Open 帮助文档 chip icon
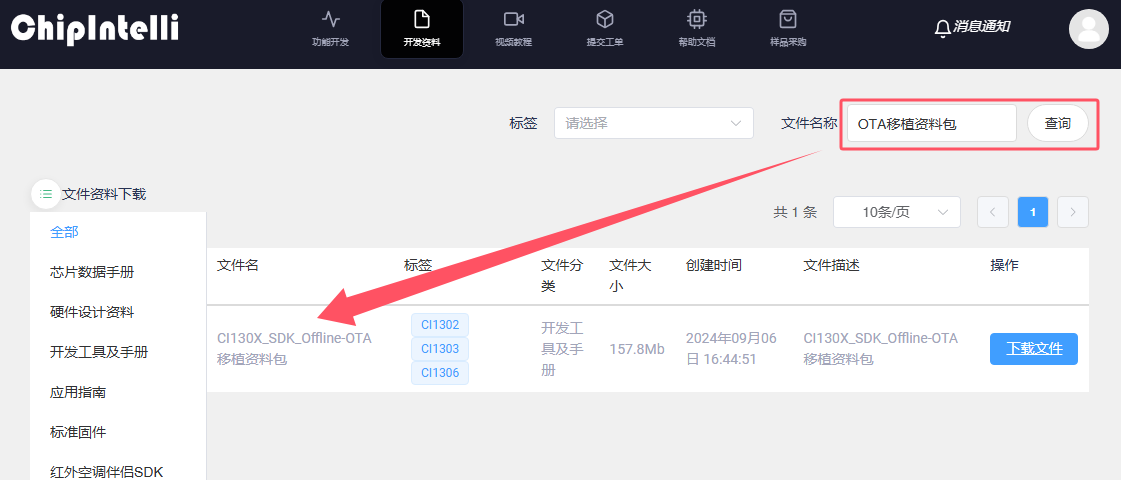Viewport: 1121px width, 480px height. click(696, 20)
